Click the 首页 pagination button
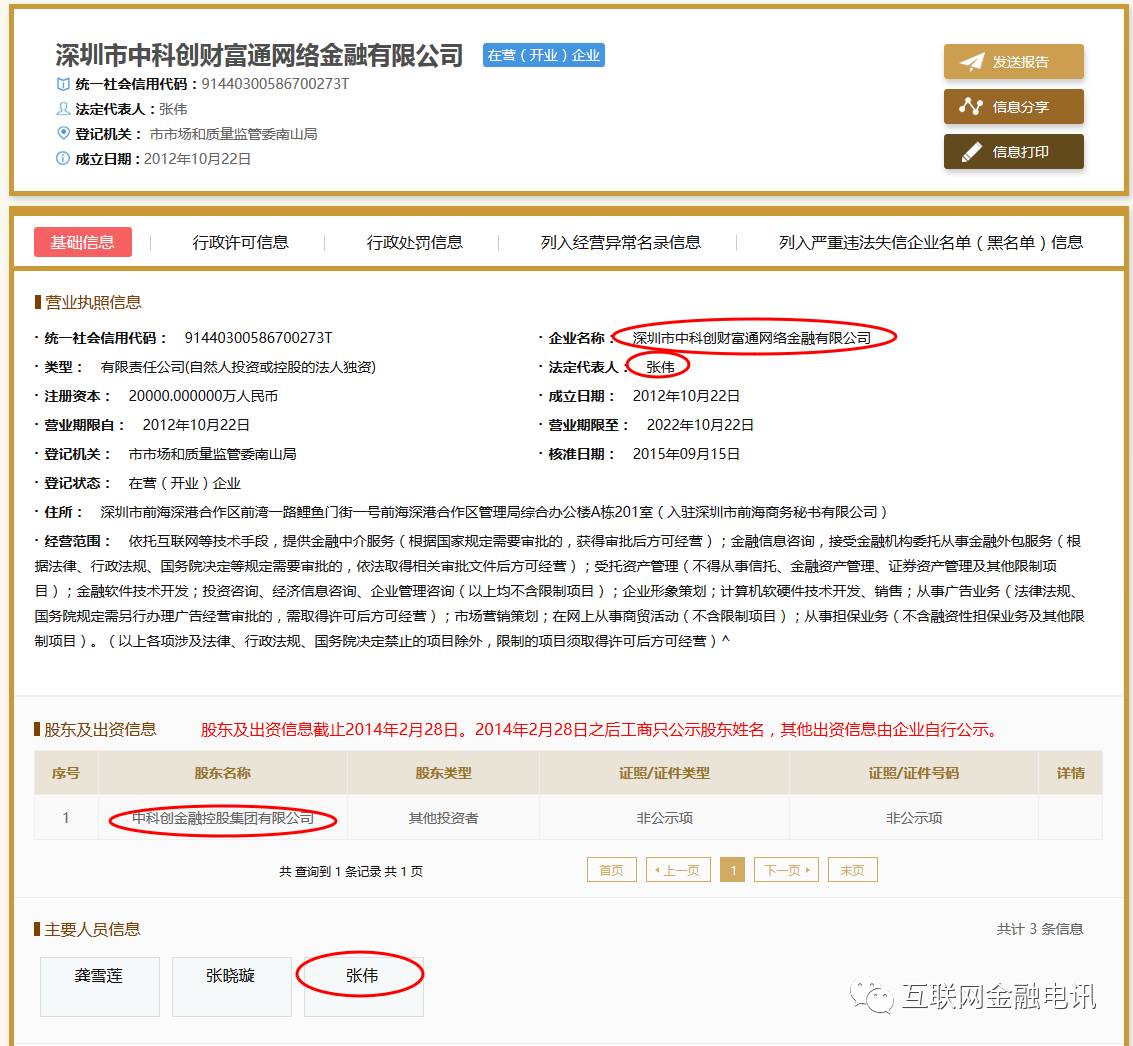Screen dimensions: 1133x1046 tap(611, 870)
